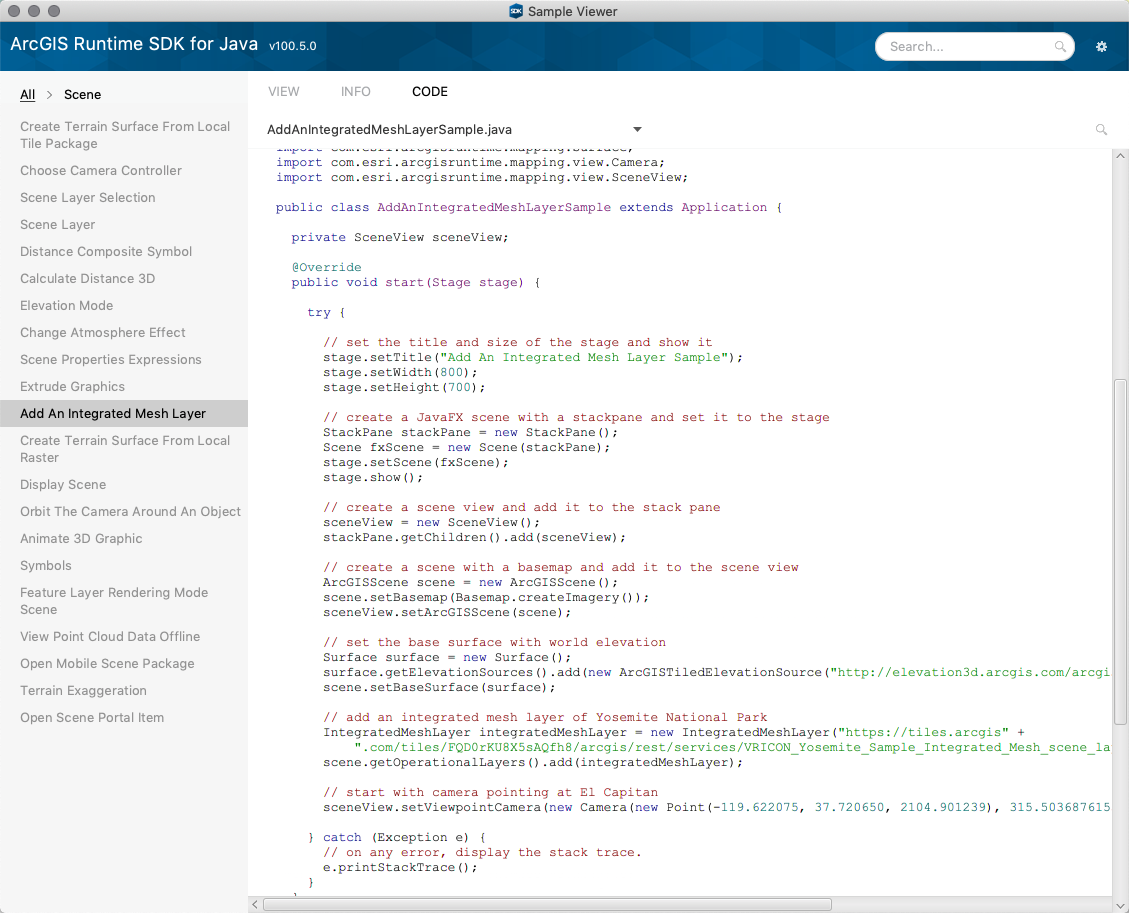The width and height of the screenshot is (1129, 913).
Task: Switch to the VIEW tab
Action: point(284,91)
